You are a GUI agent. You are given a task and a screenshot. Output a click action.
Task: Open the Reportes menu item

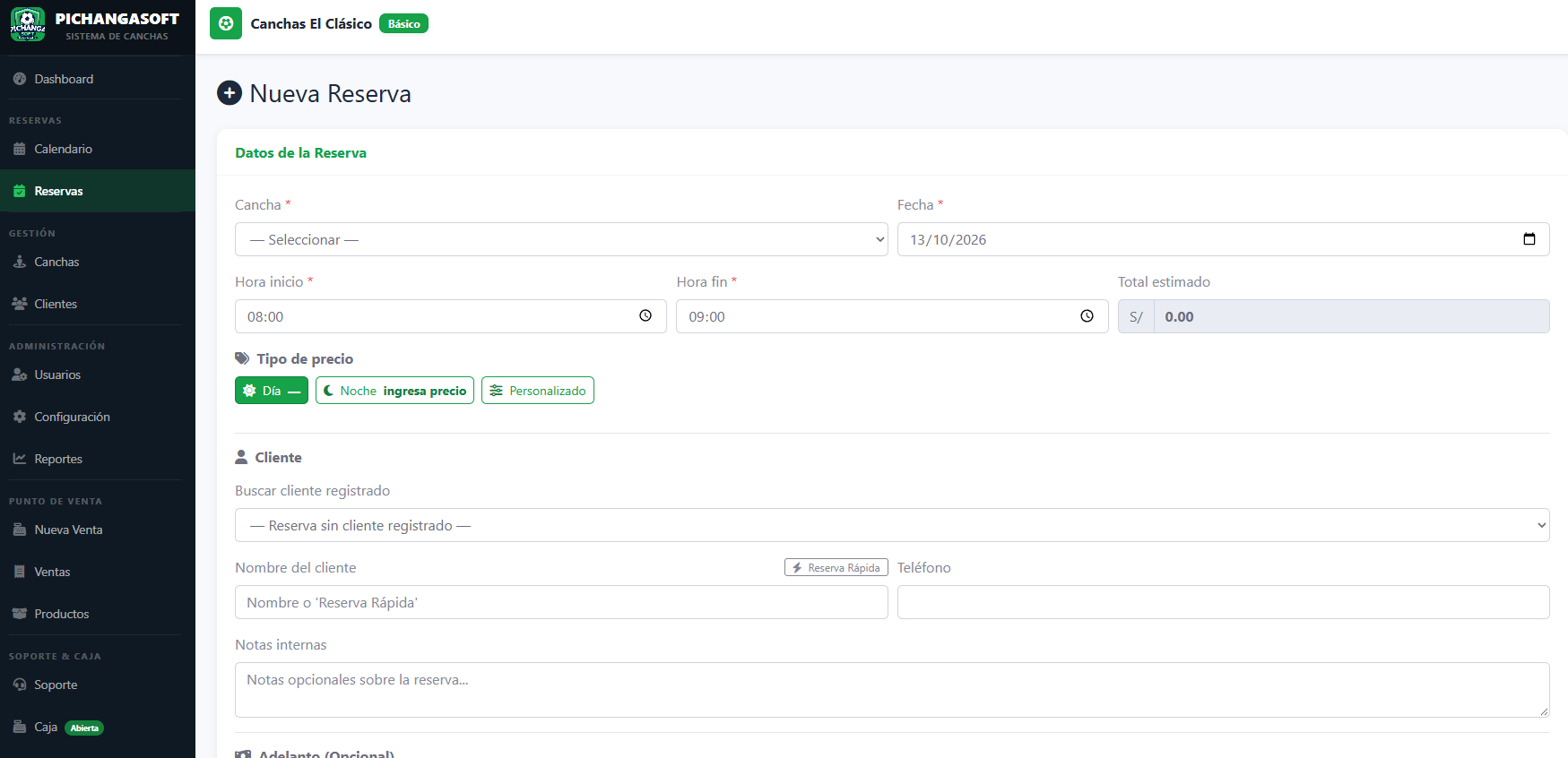98,459
